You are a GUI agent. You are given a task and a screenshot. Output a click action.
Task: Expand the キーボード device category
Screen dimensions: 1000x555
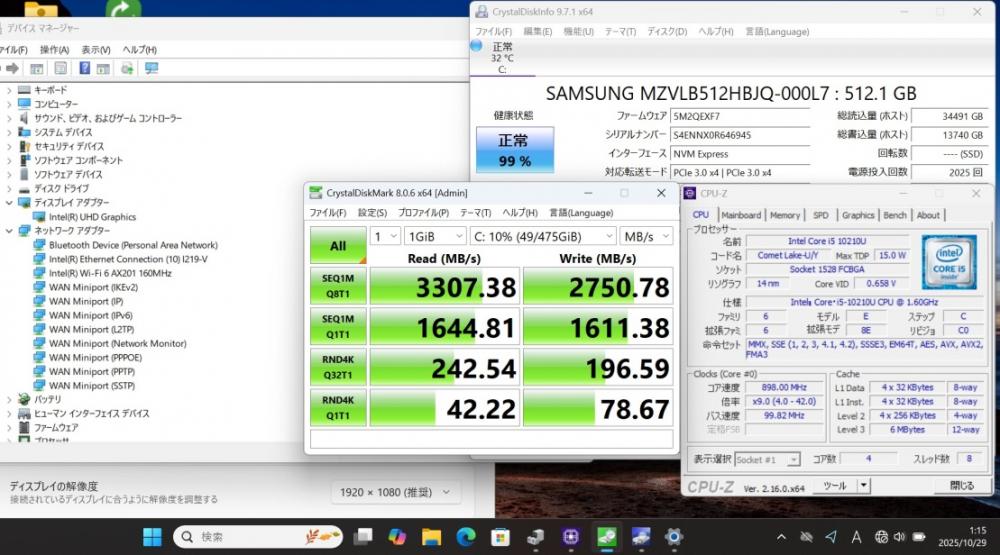click(x=9, y=90)
